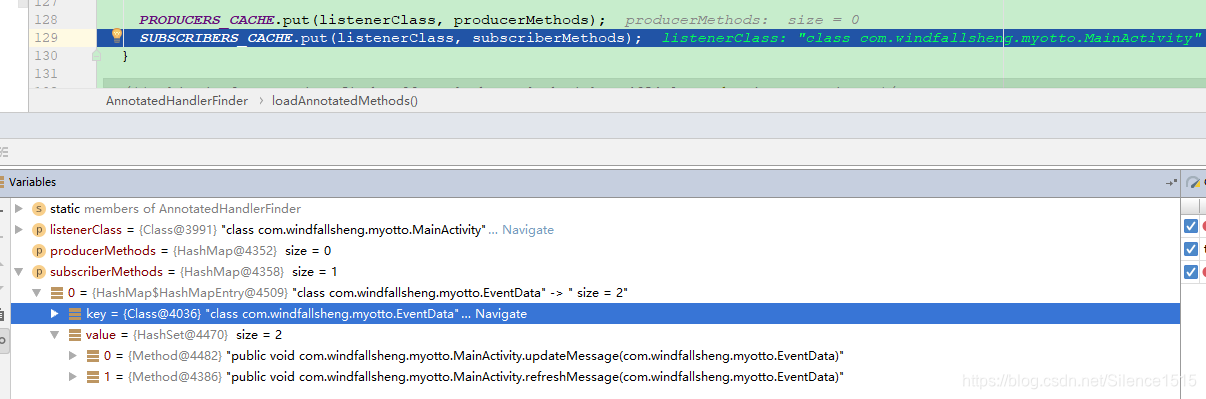Open the Watches gauge icon panel
The image size is (1206, 399).
pos(1193,183)
